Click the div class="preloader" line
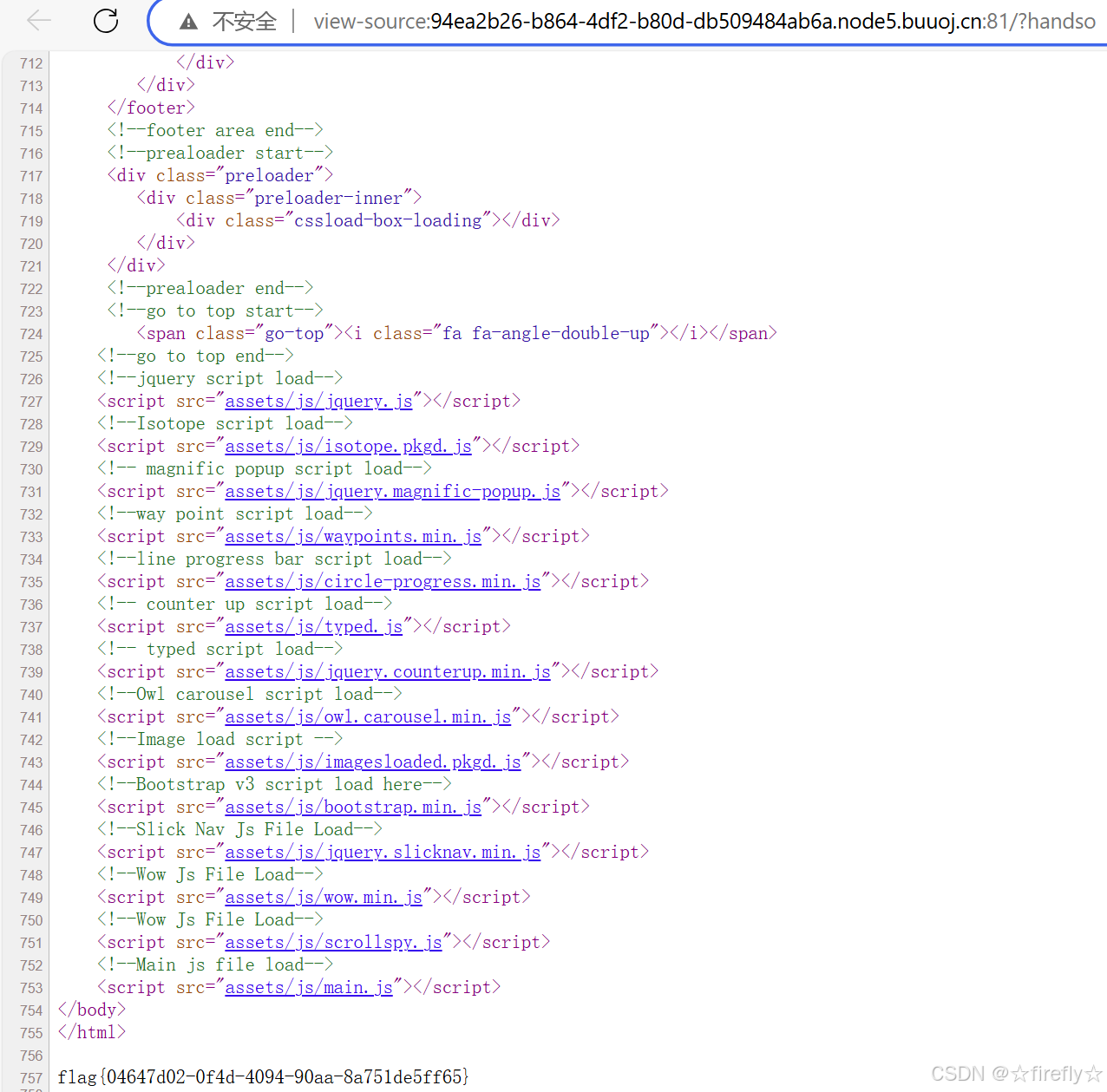 (x=220, y=175)
